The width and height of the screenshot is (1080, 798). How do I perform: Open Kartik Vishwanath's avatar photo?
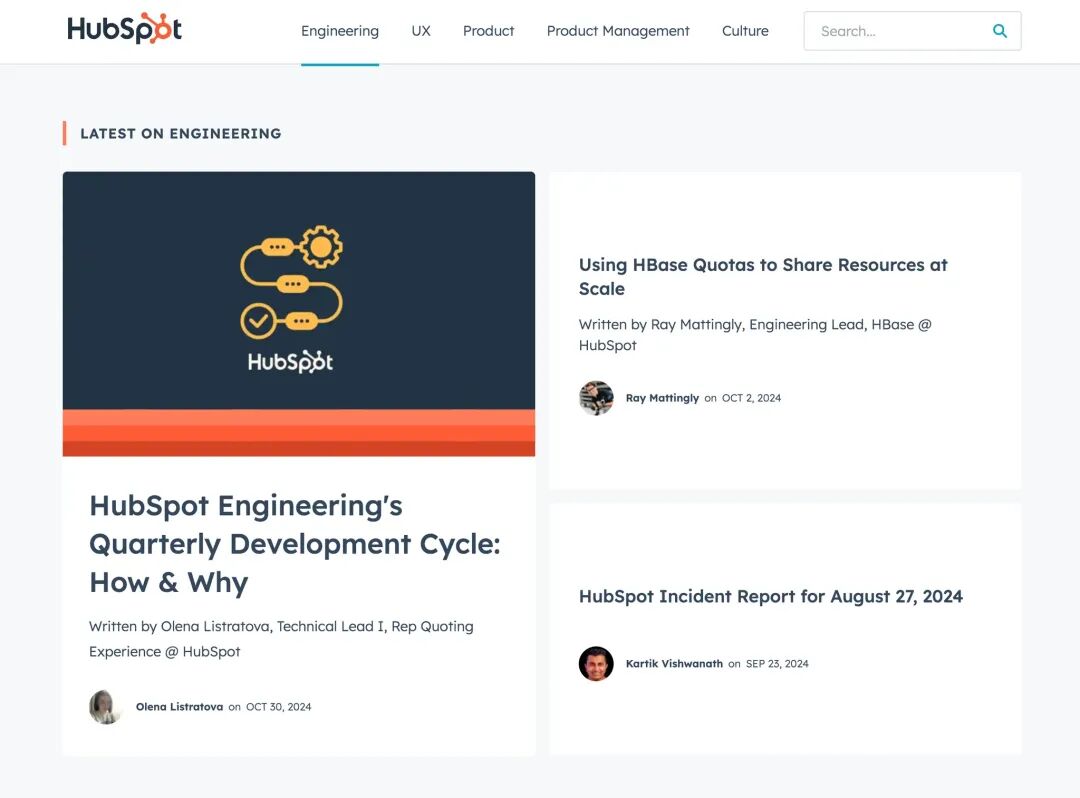tap(596, 664)
